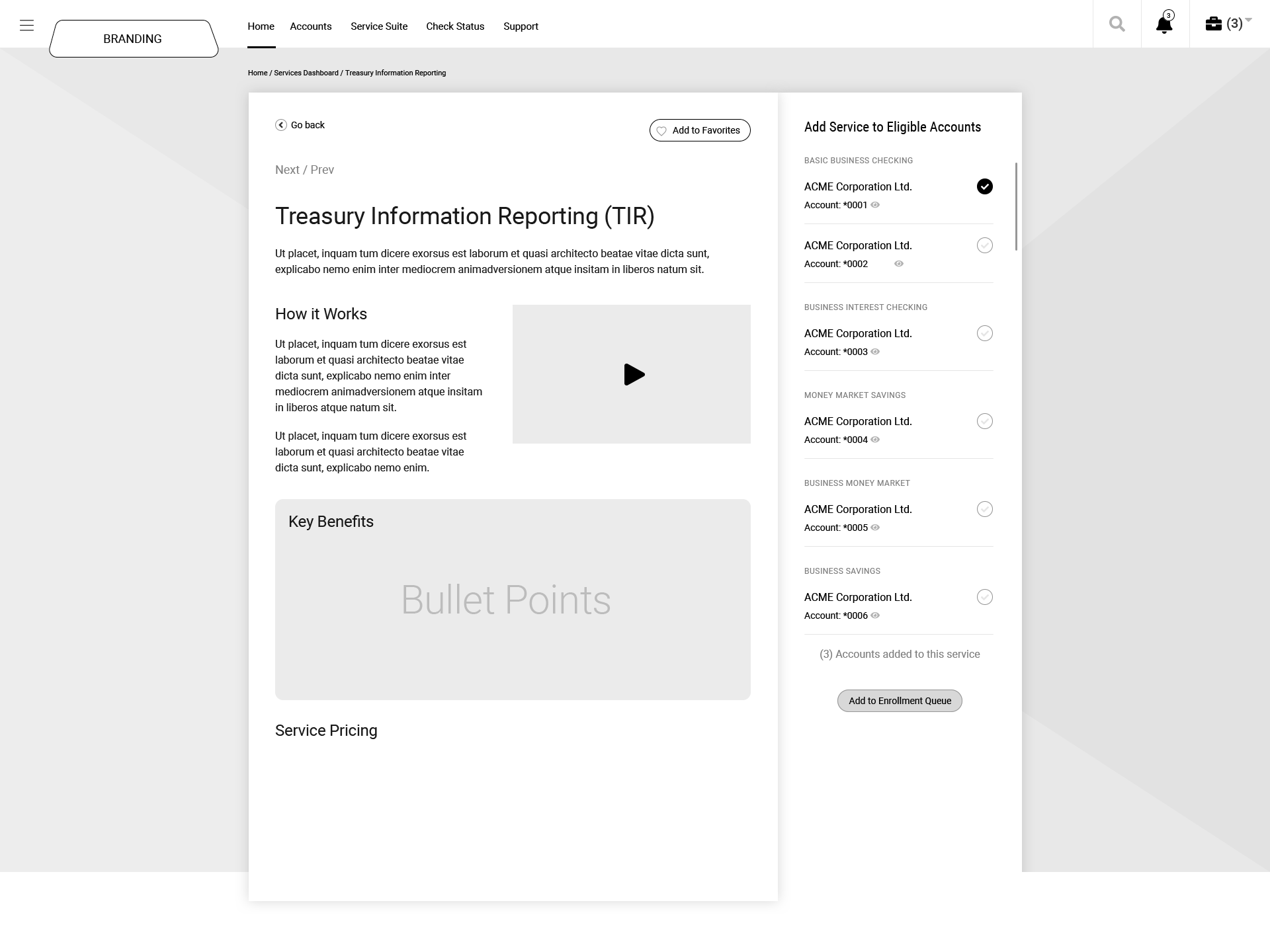The height and width of the screenshot is (952, 1270).
Task: Click Treasury Information Reporting breadcrumb text
Action: point(396,73)
